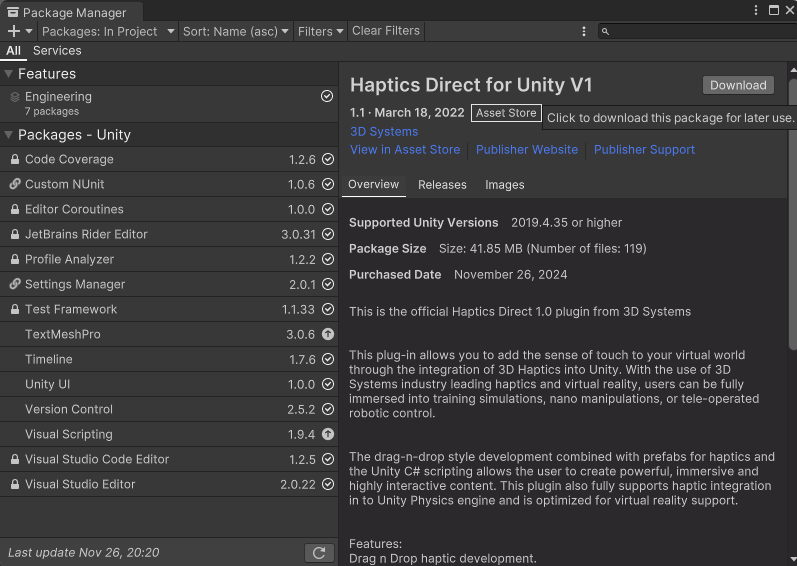Viewport: 797px width, 566px height.
Task: Open the 3D Systems publisher link
Action: coord(384,132)
